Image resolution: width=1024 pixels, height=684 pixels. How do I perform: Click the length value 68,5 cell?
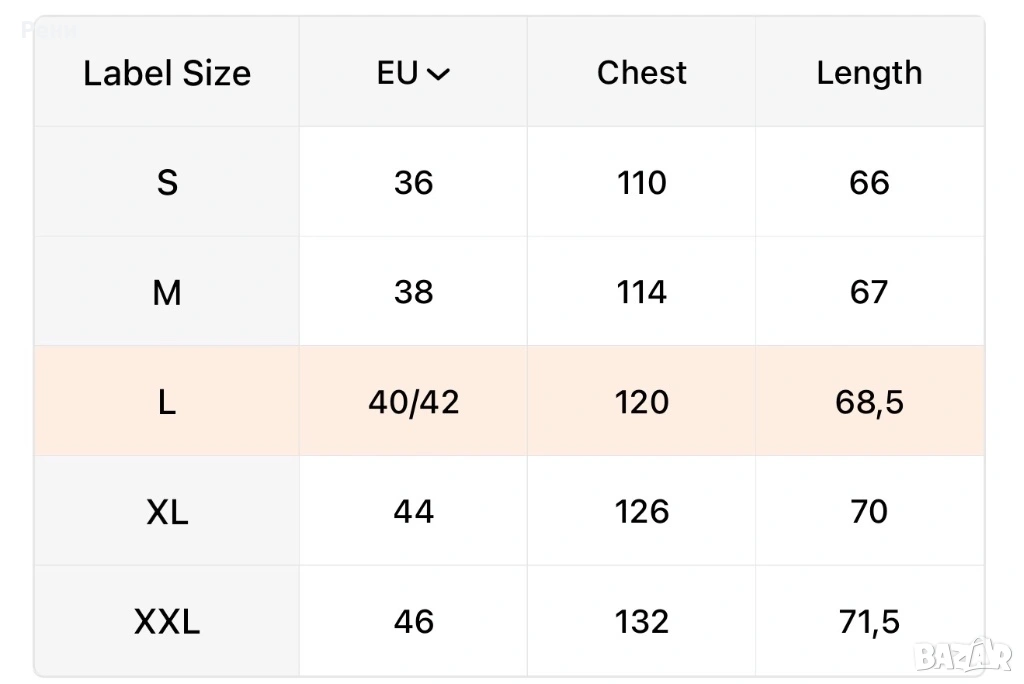click(x=869, y=402)
